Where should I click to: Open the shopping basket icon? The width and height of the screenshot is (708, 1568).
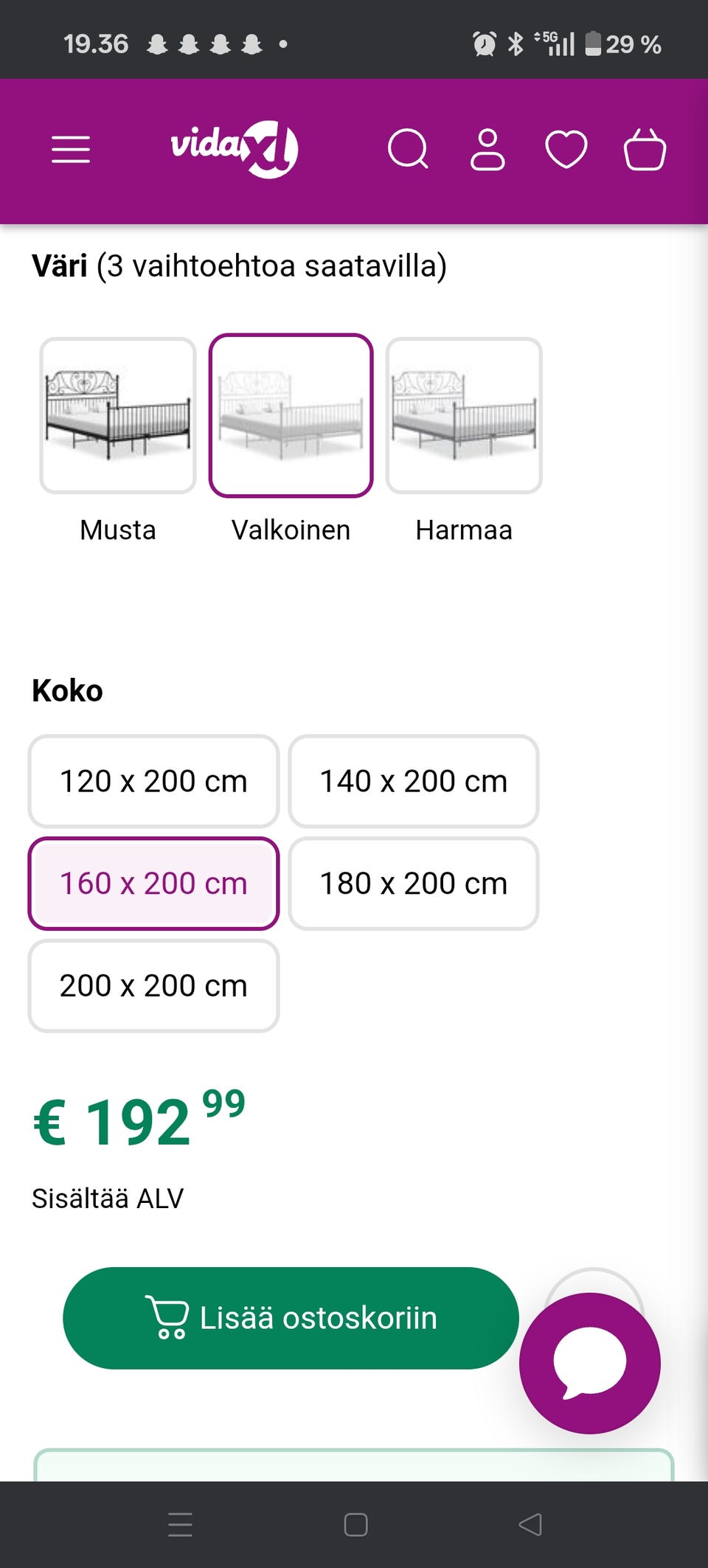coord(645,150)
